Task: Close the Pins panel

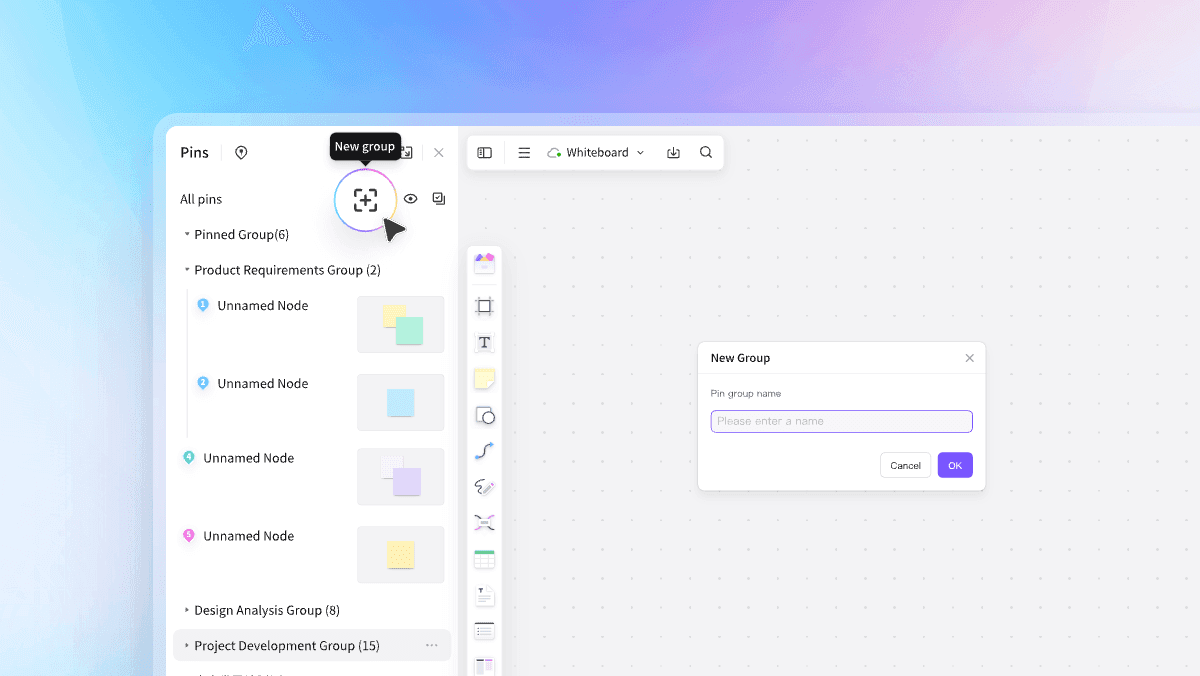Action: 438,153
